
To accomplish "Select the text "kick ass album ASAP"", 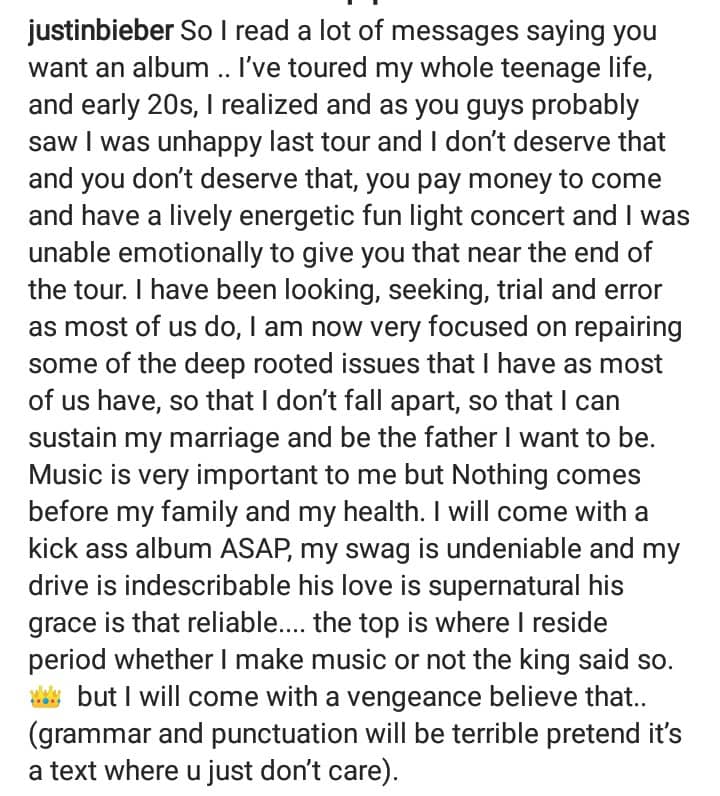I will (160, 549).
